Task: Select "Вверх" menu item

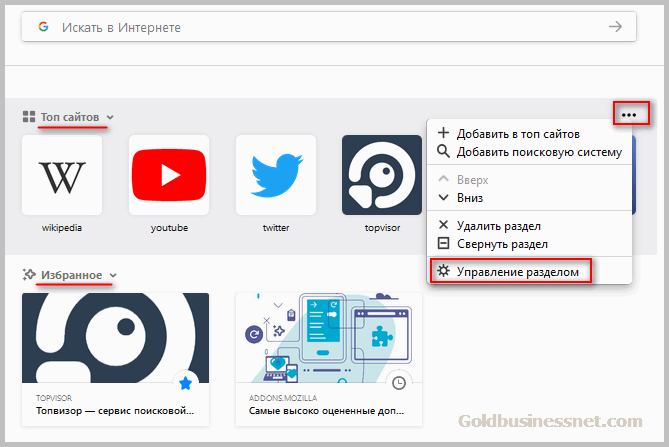Action: click(x=529, y=180)
